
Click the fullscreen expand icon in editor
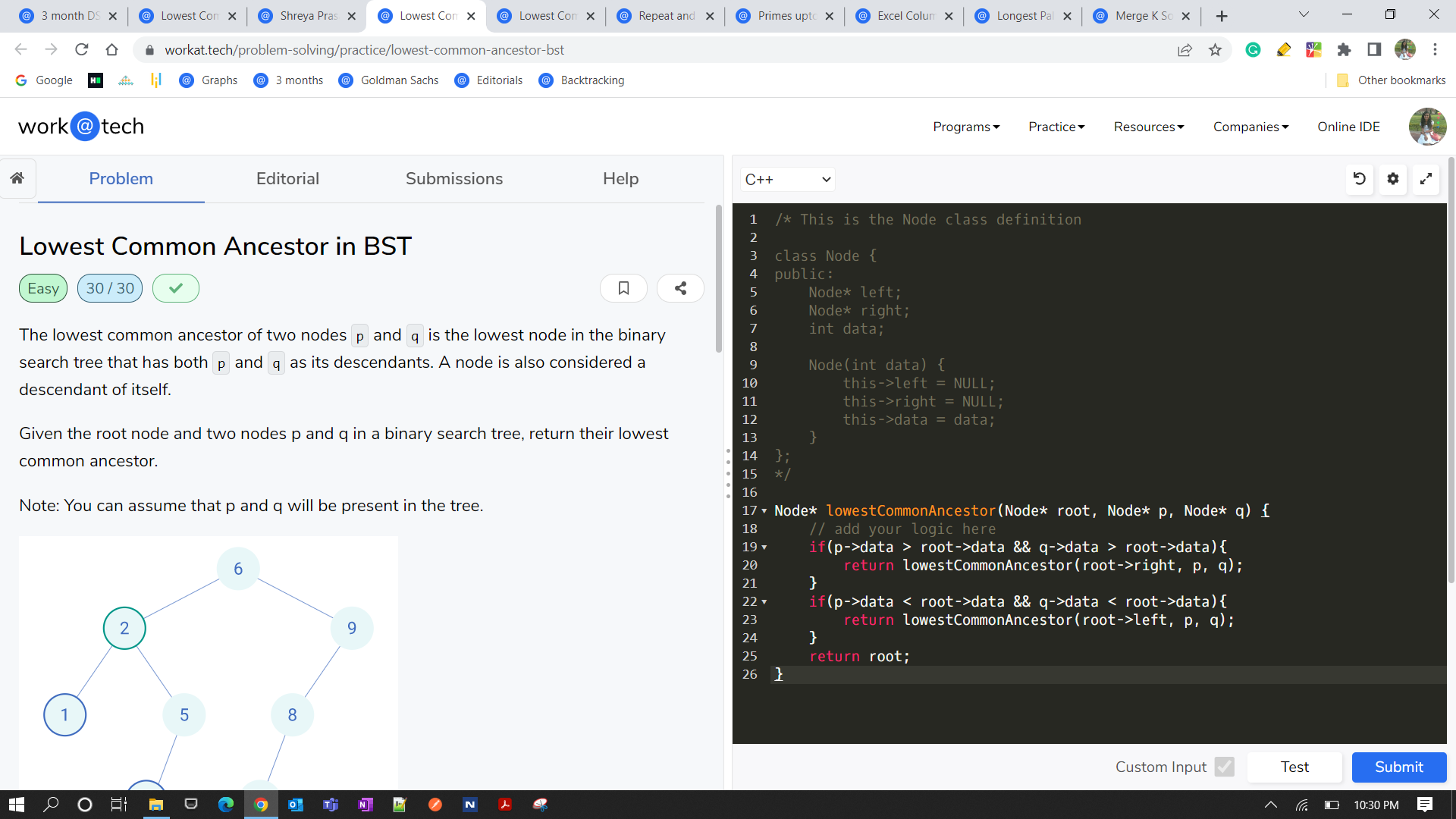coord(1427,179)
